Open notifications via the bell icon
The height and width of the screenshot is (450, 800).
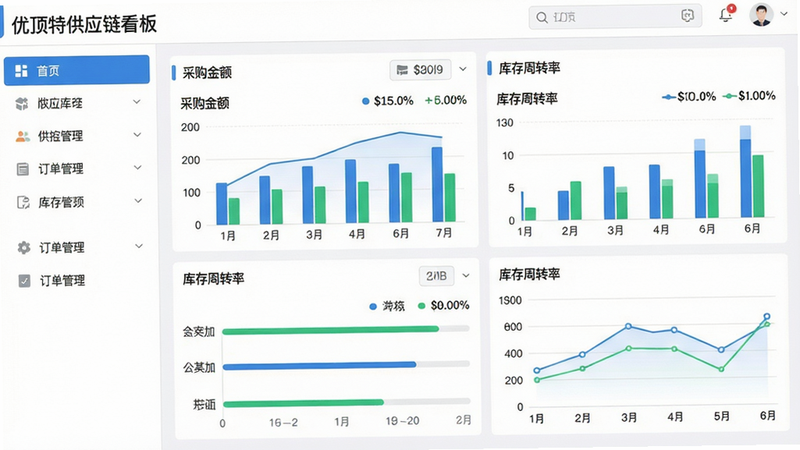pos(726,14)
